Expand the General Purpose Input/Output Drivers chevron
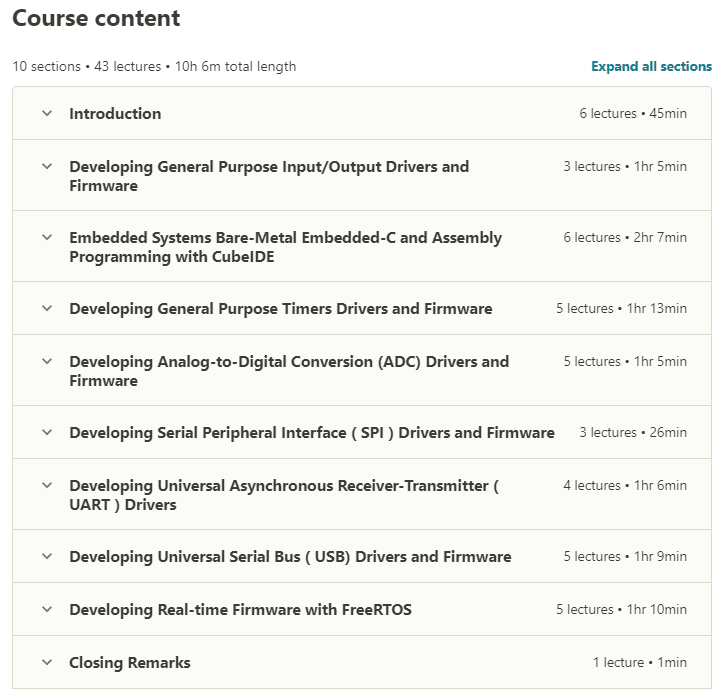The width and height of the screenshot is (725, 699). tap(47, 167)
